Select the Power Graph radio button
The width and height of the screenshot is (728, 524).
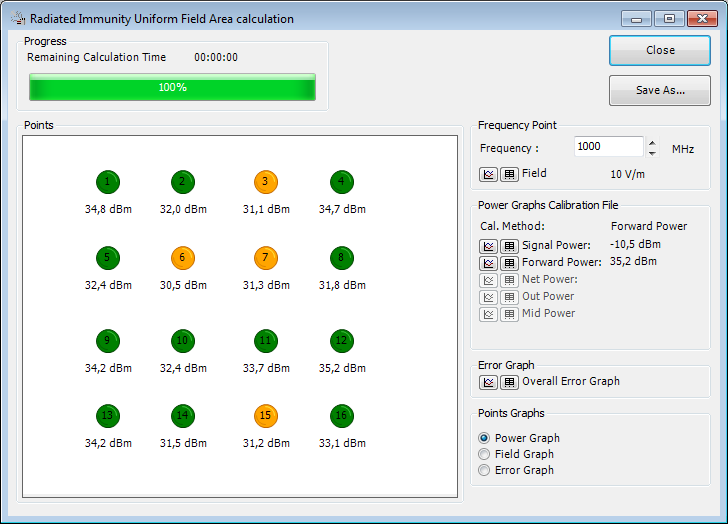pyautogui.click(x=485, y=438)
